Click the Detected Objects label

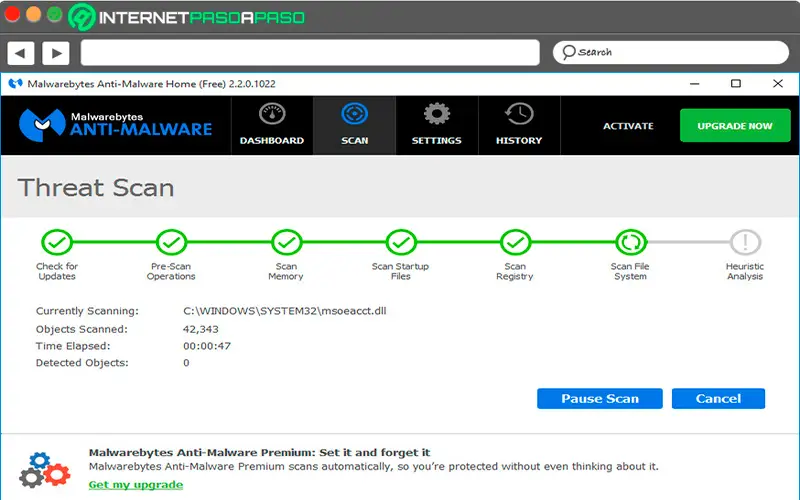click(82, 363)
